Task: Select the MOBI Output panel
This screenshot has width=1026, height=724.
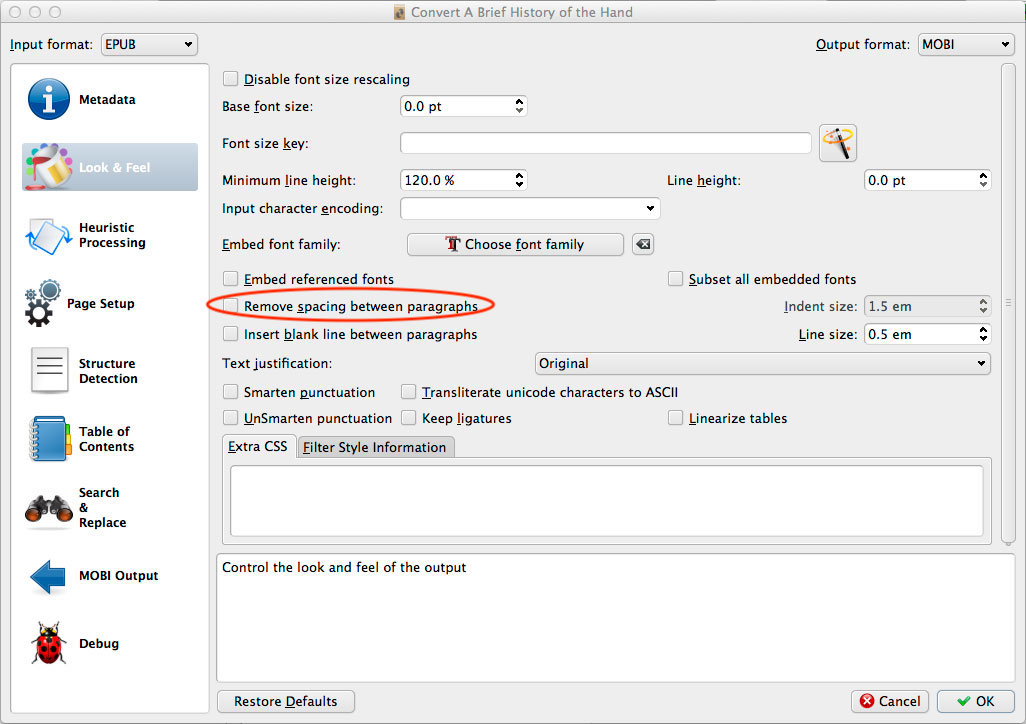Action: pos(108,575)
